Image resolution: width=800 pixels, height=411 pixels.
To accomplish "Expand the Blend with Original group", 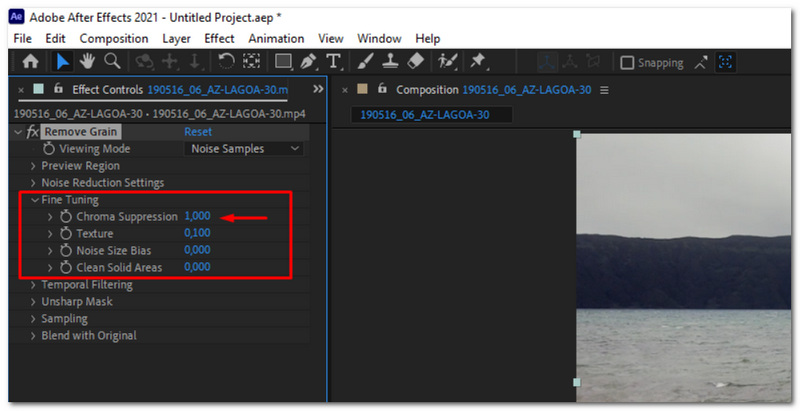I will point(33,336).
